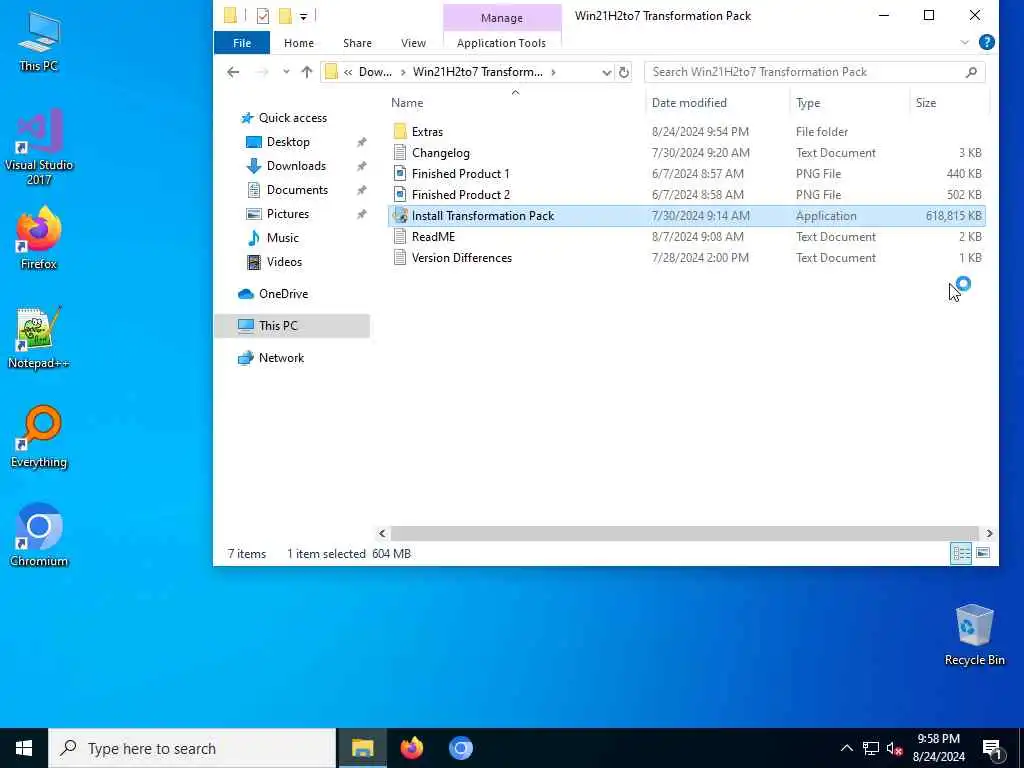
Task: Select Install Transformation Pack application
Action: tap(686, 216)
